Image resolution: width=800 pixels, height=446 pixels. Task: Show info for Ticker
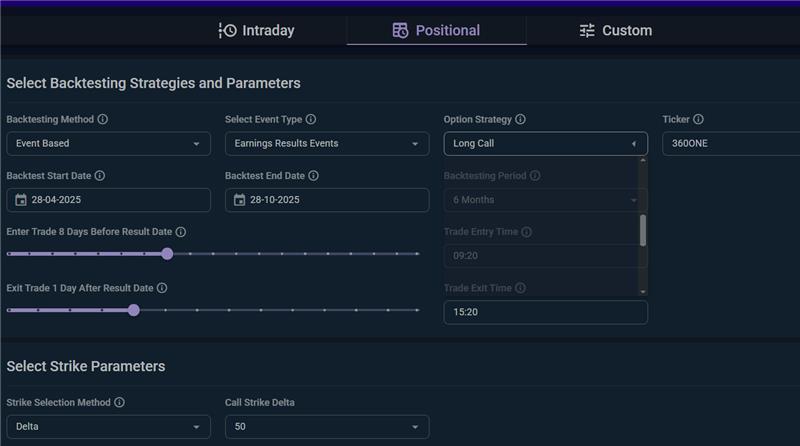[x=698, y=119]
